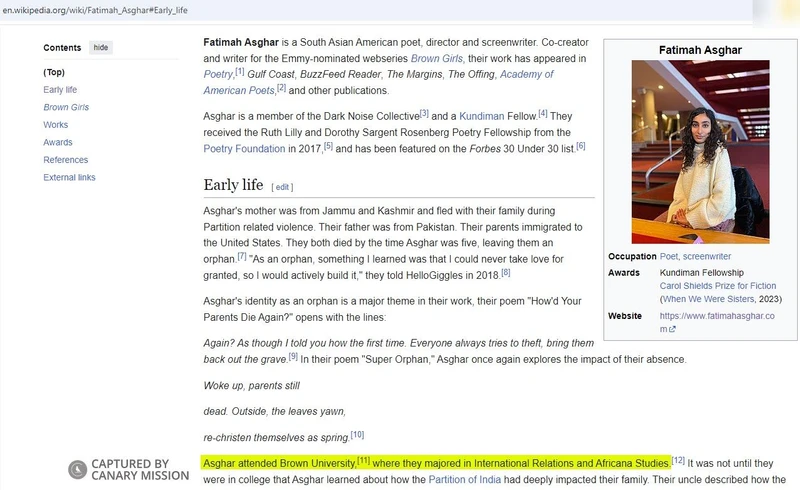Open the Brown Girls webseries link in intro
This screenshot has width=800, height=490.
click(437, 59)
